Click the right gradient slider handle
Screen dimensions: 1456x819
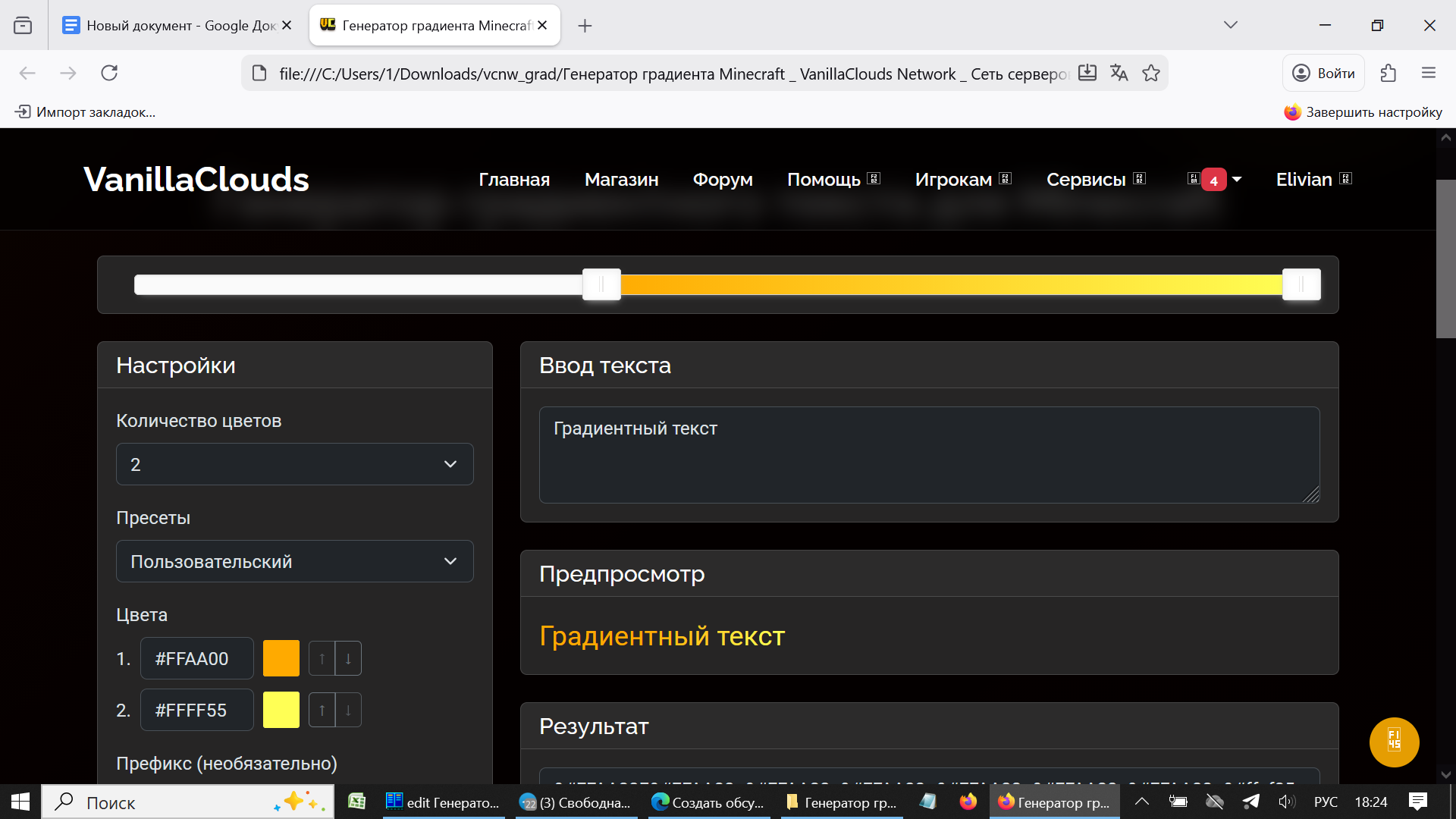1301,284
